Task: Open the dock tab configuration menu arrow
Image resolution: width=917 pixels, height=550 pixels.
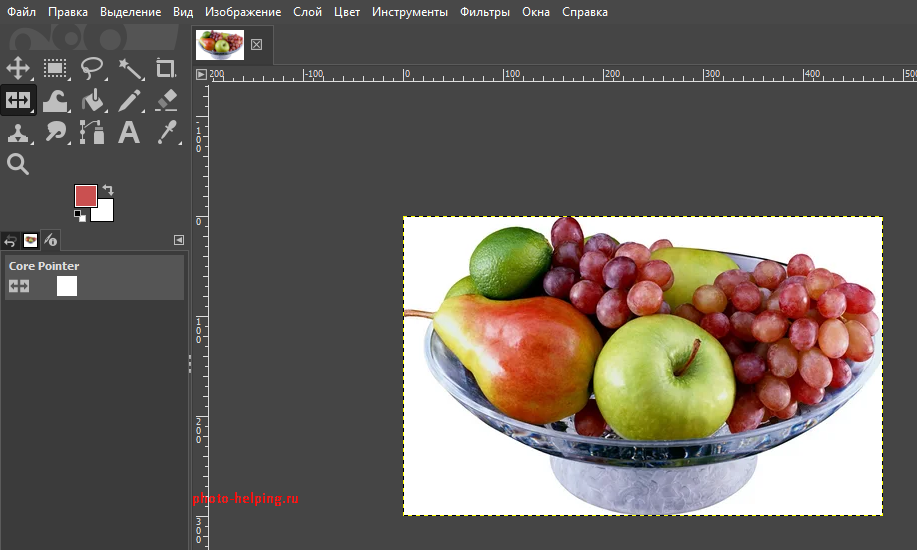Action: tap(179, 240)
